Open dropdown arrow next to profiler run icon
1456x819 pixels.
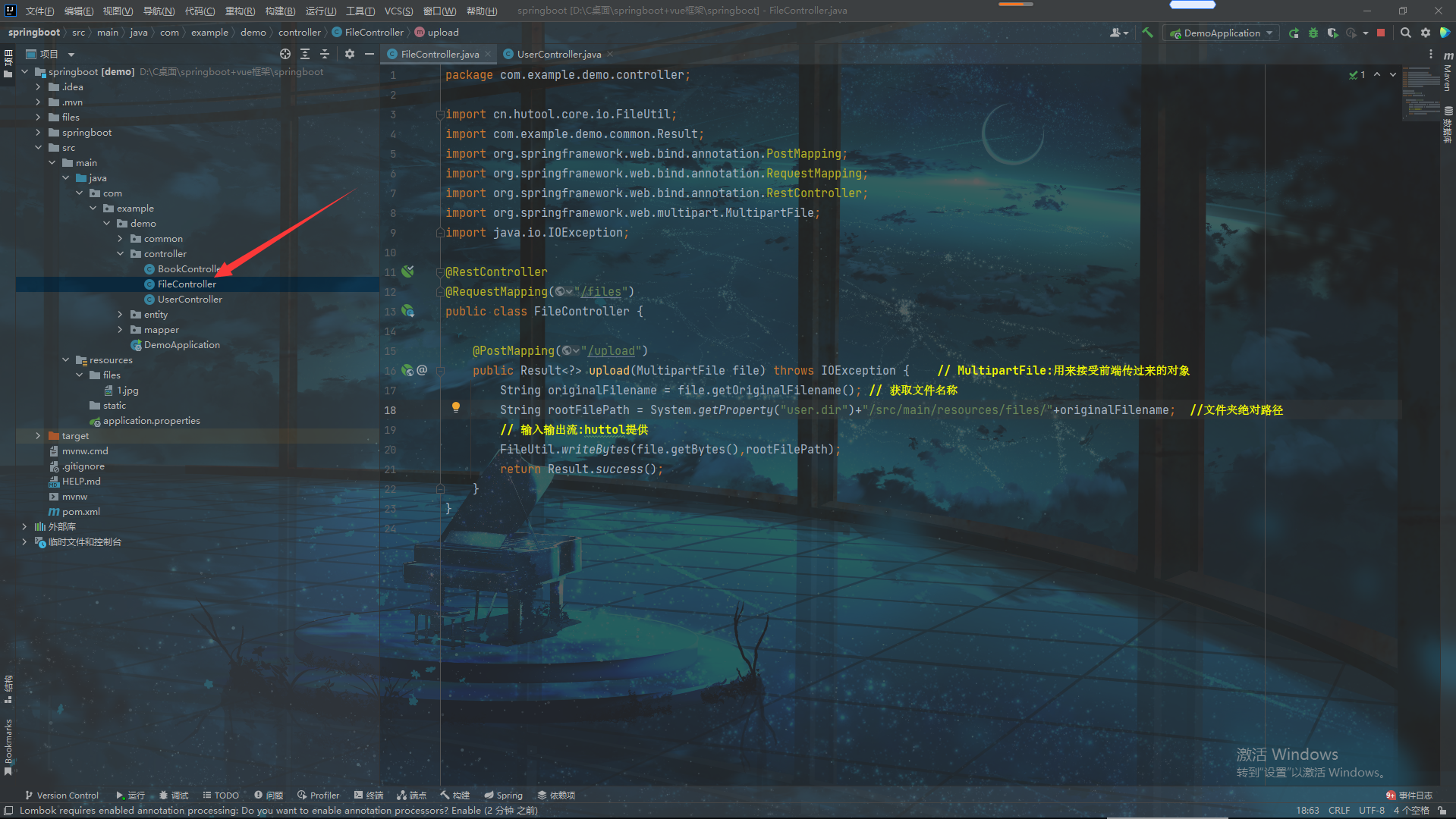[x=1366, y=33]
